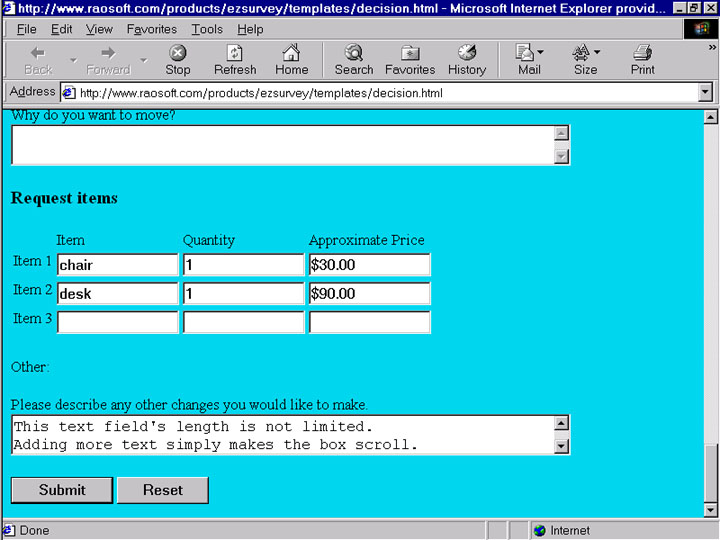The width and height of the screenshot is (720, 540).
Task: Click Item 2 name field containing desk
Action: (x=118, y=293)
